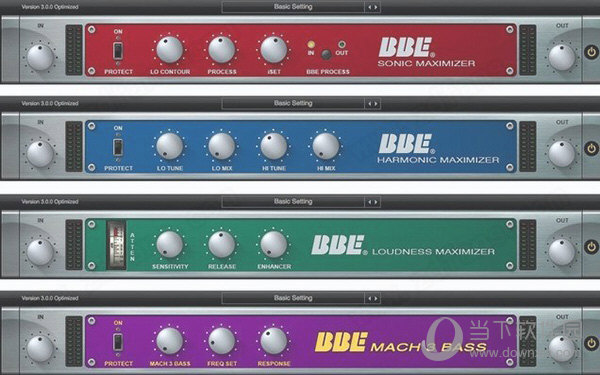Open Sonic Maximizer Basic Setting preset menu
600x375 pixels.
(x=293, y=7)
